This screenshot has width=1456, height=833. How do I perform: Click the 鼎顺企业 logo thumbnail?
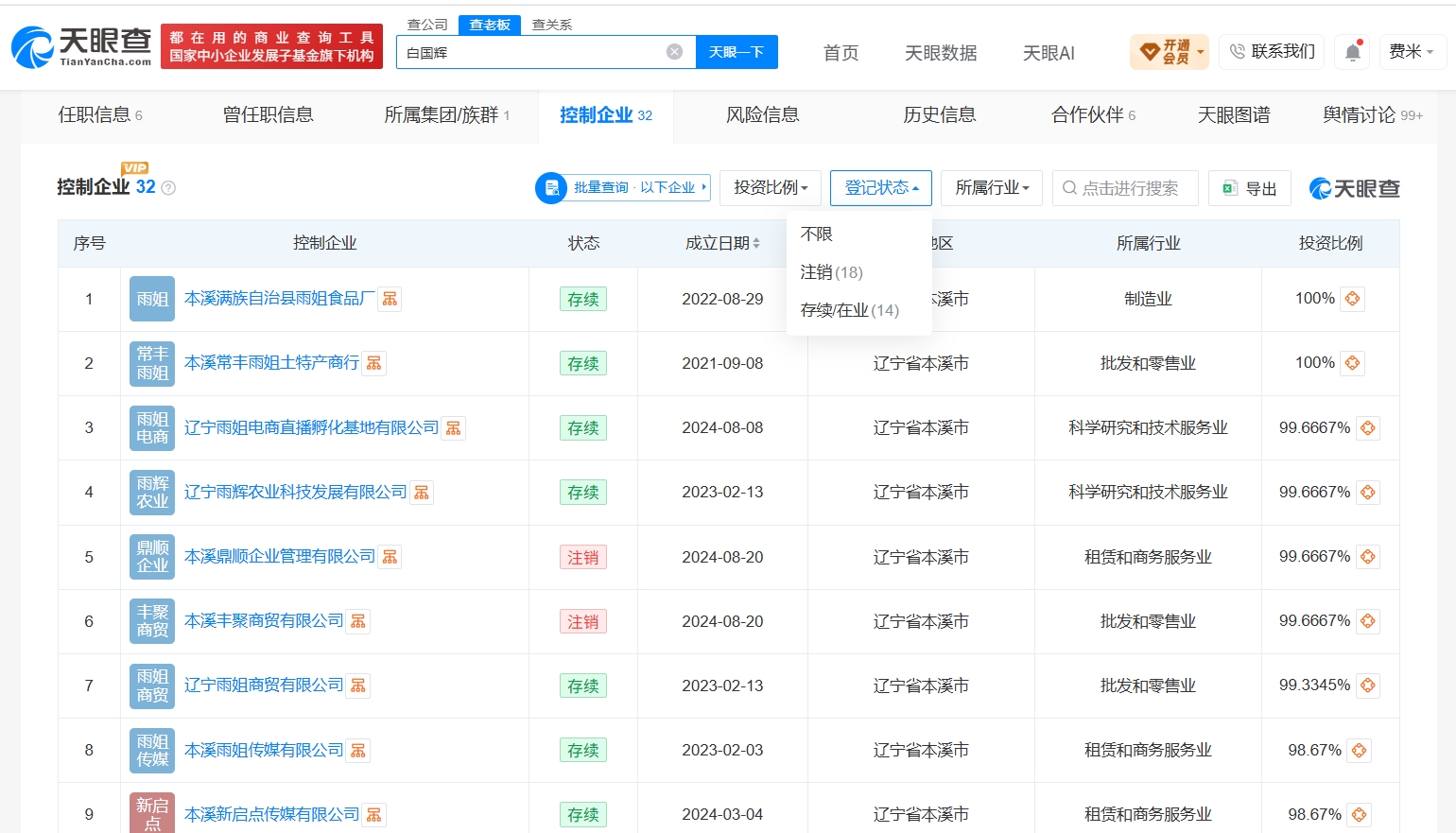point(152,557)
